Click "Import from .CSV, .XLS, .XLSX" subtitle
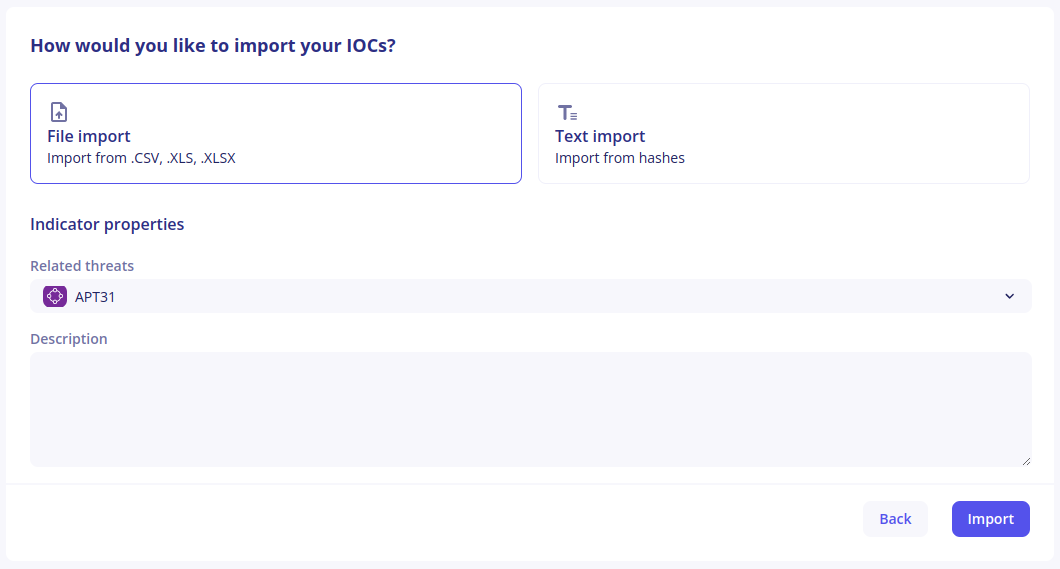 (141, 158)
